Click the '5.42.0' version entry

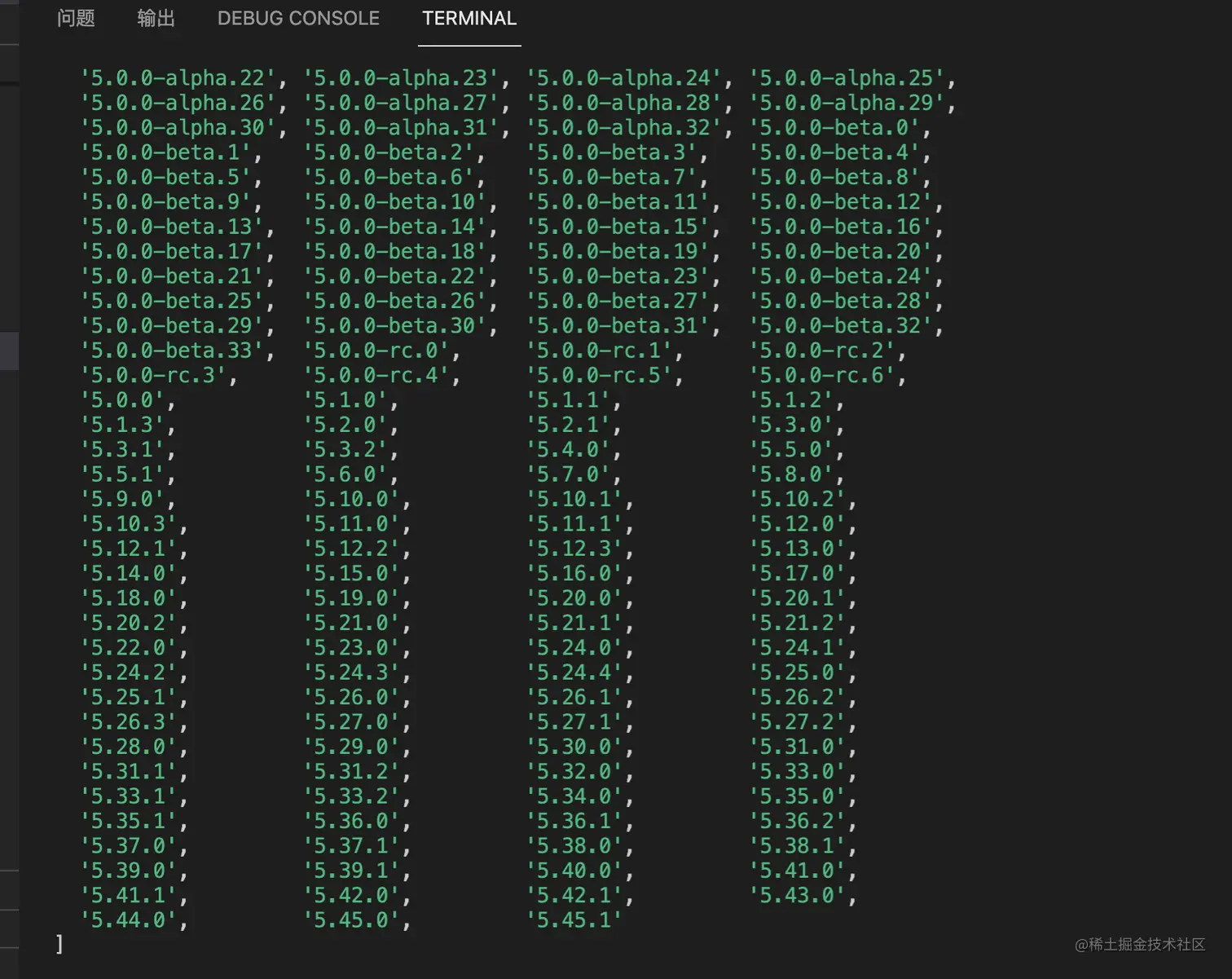352,896
